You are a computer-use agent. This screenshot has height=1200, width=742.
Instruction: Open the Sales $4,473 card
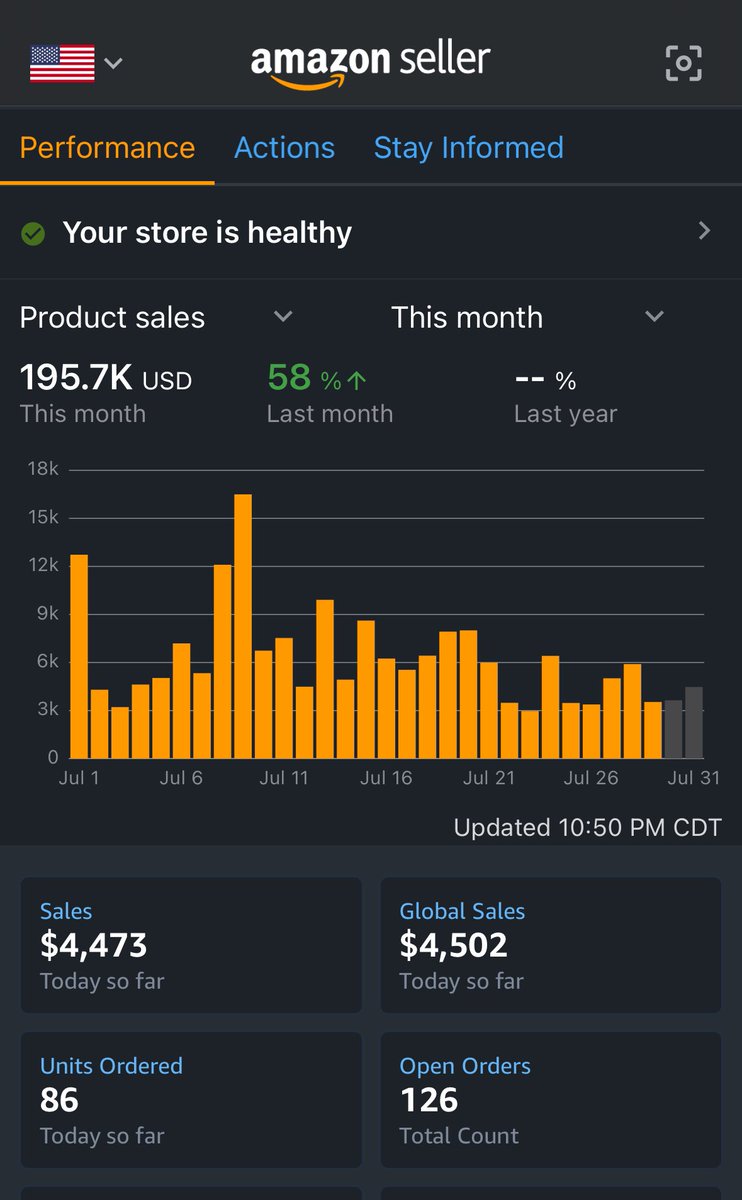(x=191, y=945)
